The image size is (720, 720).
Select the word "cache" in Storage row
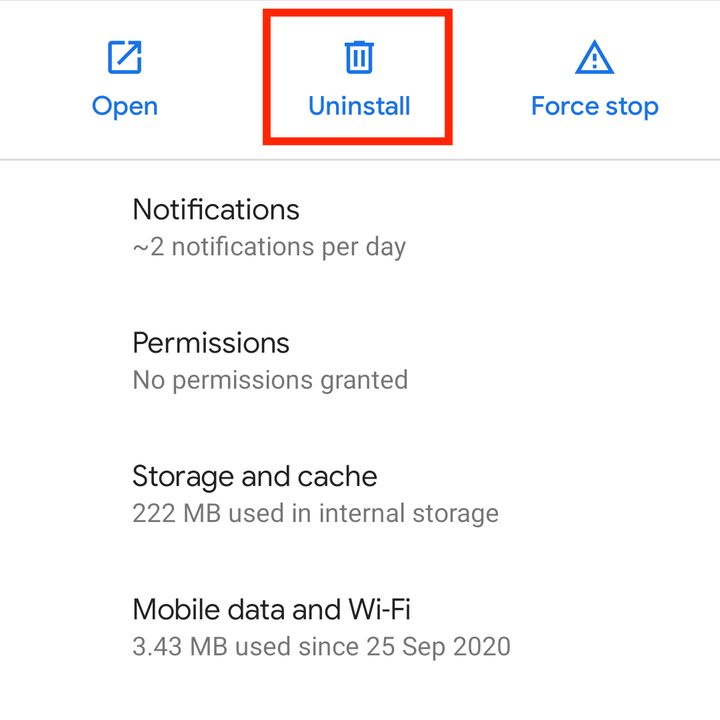point(337,476)
